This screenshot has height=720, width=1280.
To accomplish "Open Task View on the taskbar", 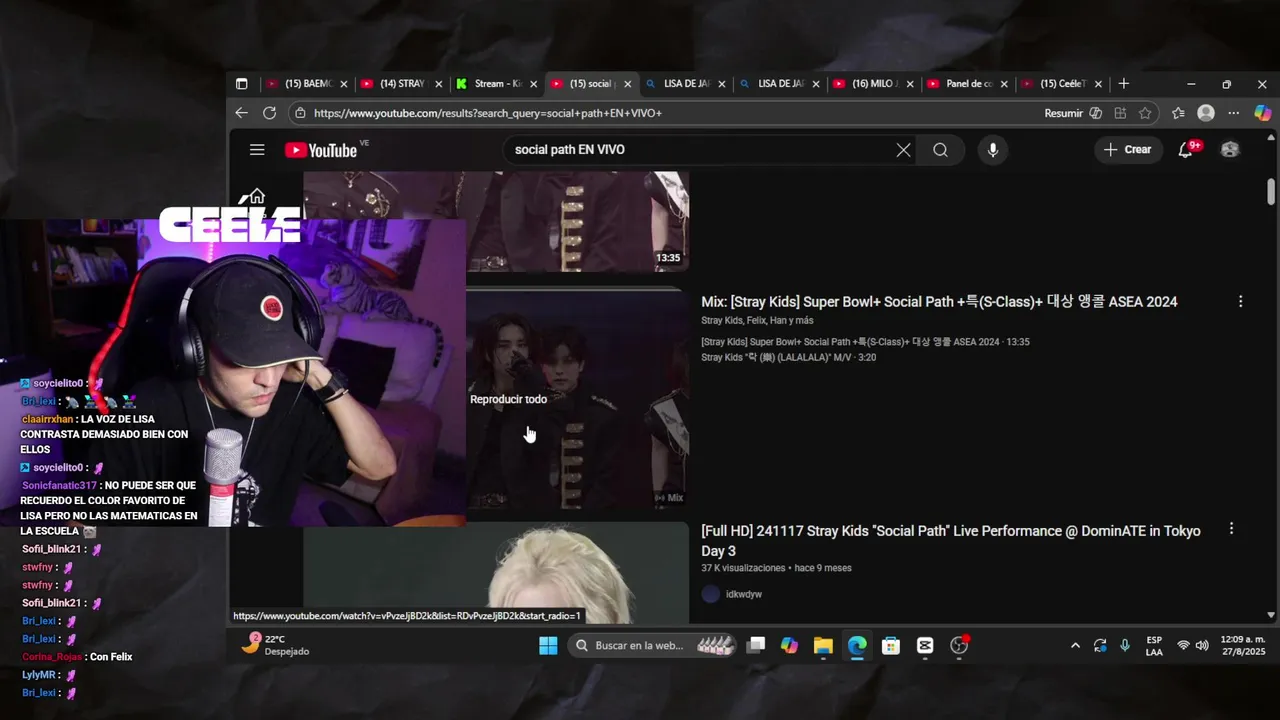I will (x=756, y=646).
